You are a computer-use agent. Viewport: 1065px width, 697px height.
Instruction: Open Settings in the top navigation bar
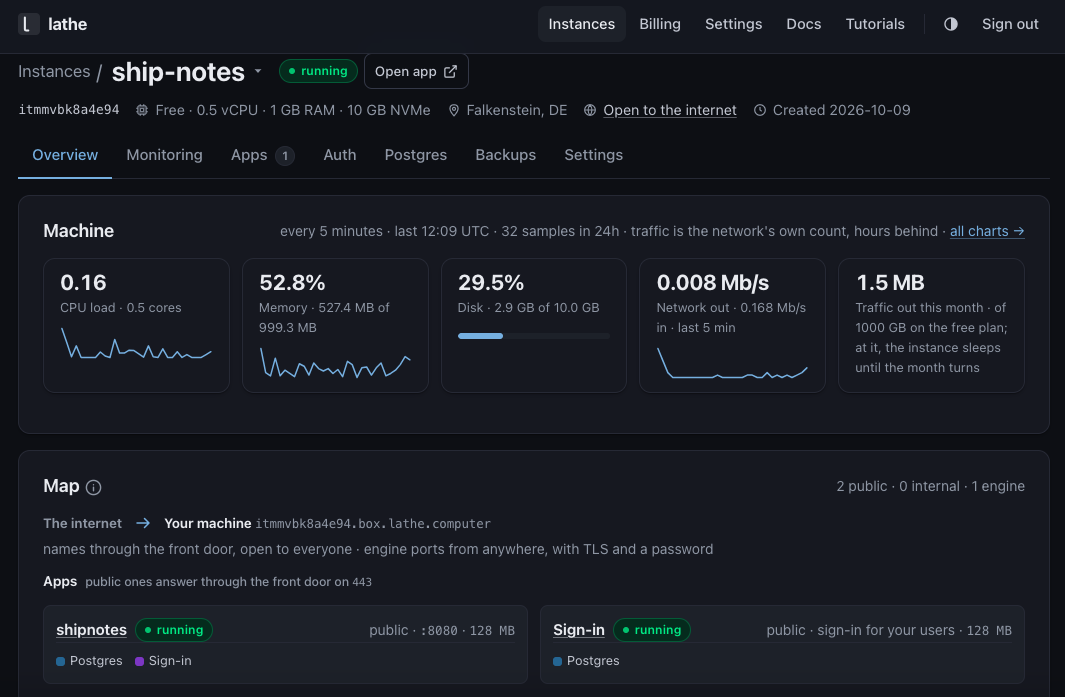[x=734, y=24]
